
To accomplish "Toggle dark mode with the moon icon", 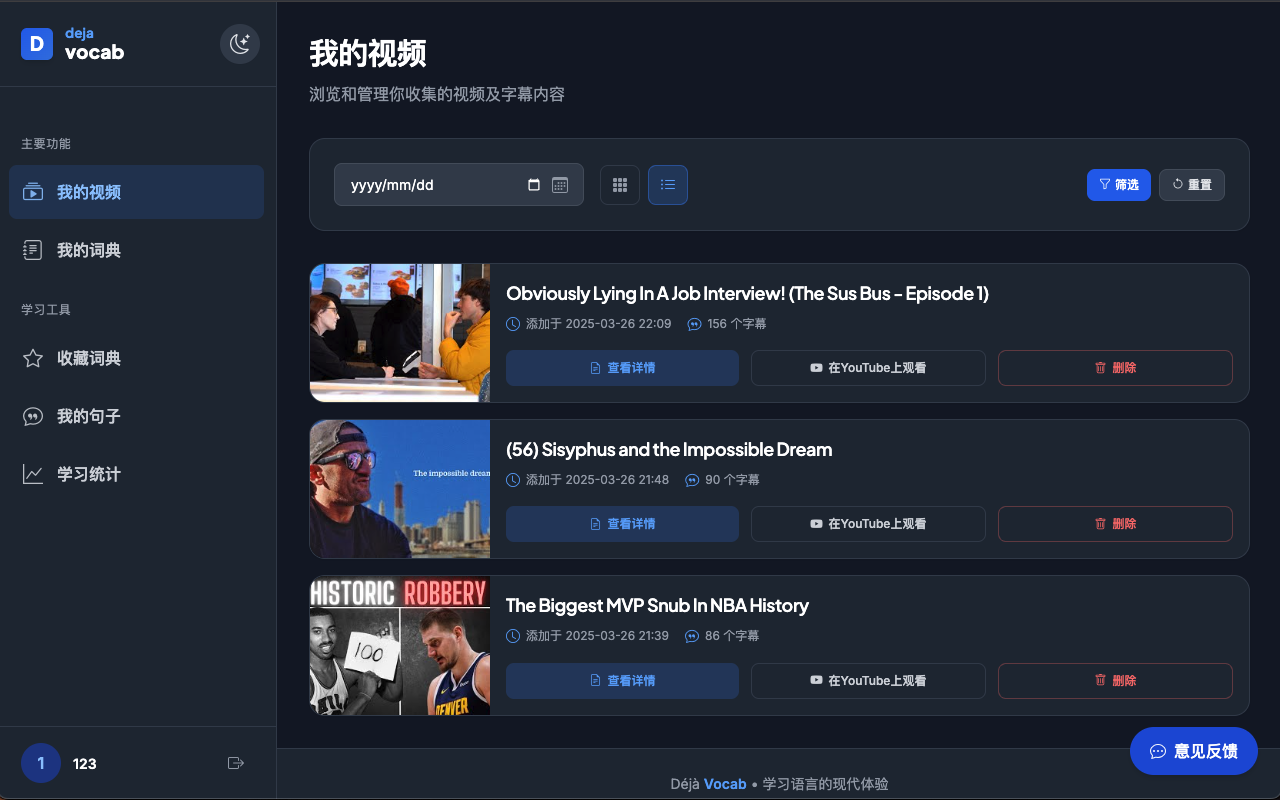I will [x=240, y=44].
